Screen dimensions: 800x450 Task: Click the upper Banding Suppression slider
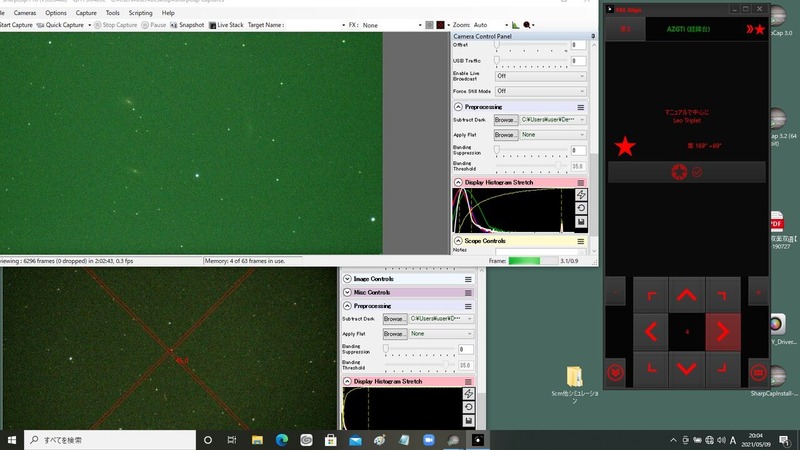coord(531,151)
